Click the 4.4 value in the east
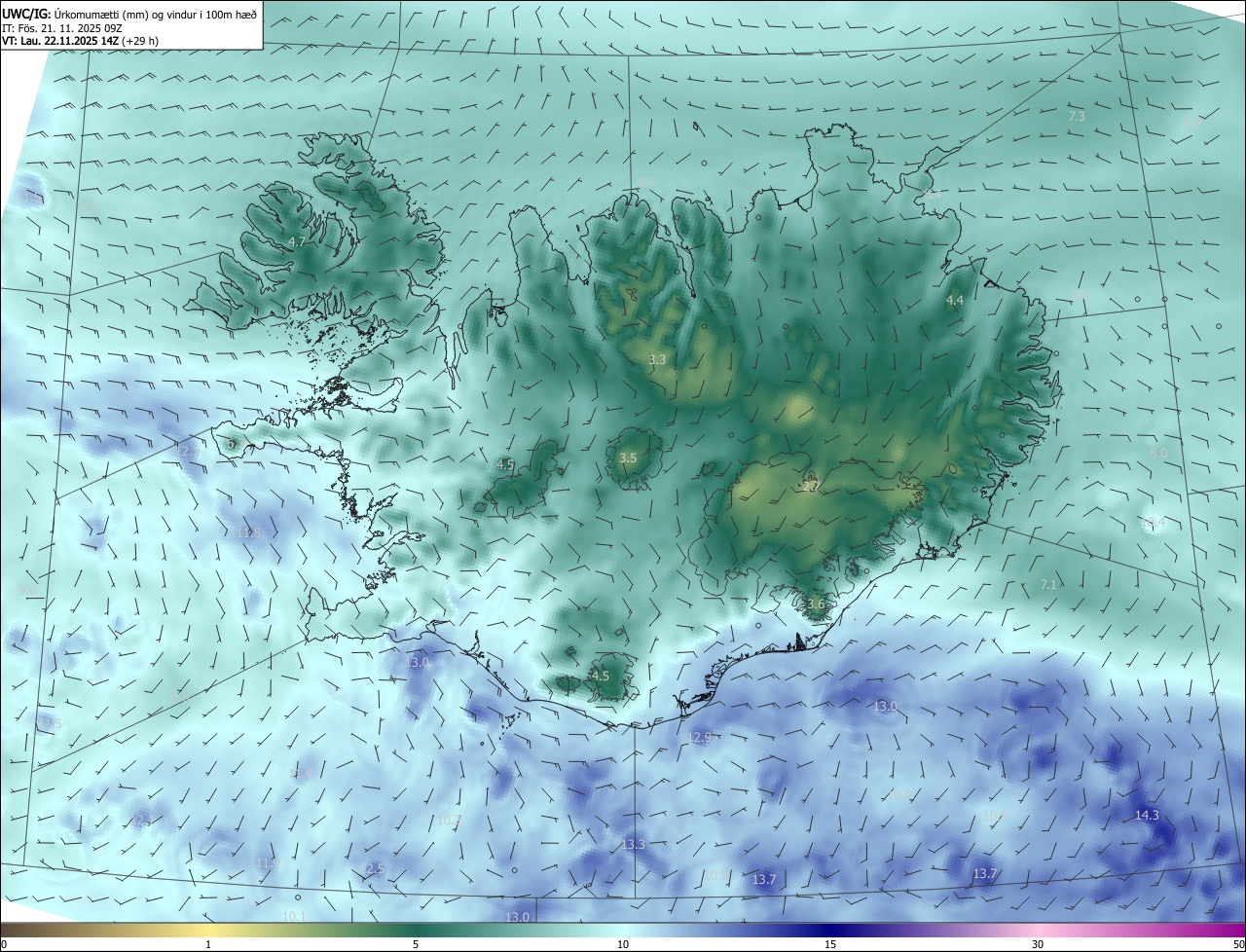The width and height of the screenshot is (1246, 952). (955, 301)
